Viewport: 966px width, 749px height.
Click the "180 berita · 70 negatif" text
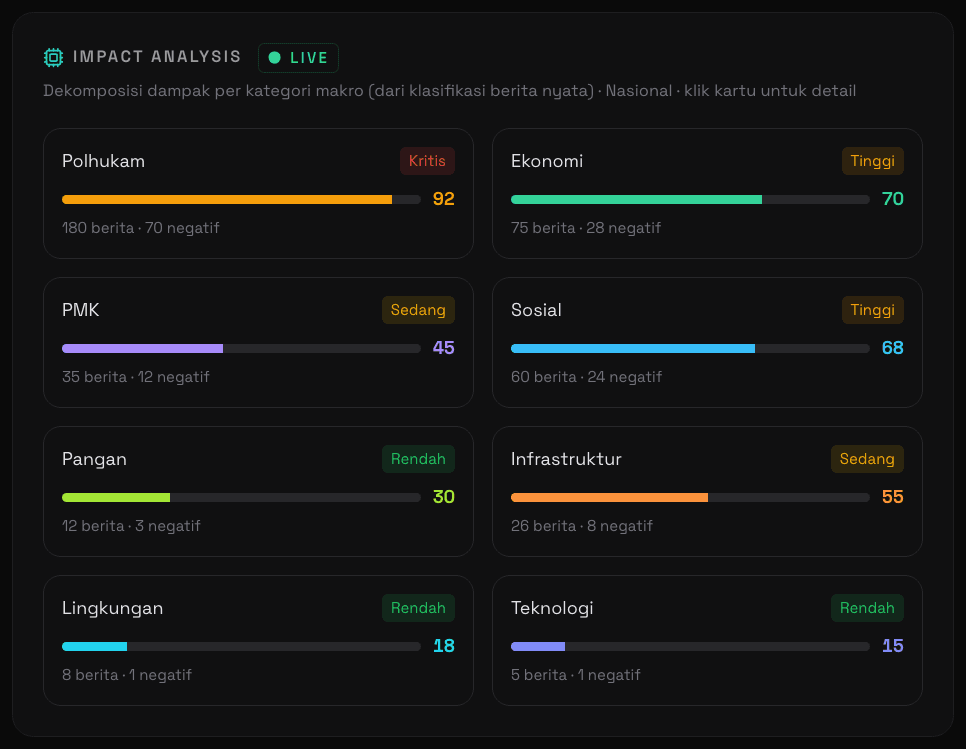(140, 228)
